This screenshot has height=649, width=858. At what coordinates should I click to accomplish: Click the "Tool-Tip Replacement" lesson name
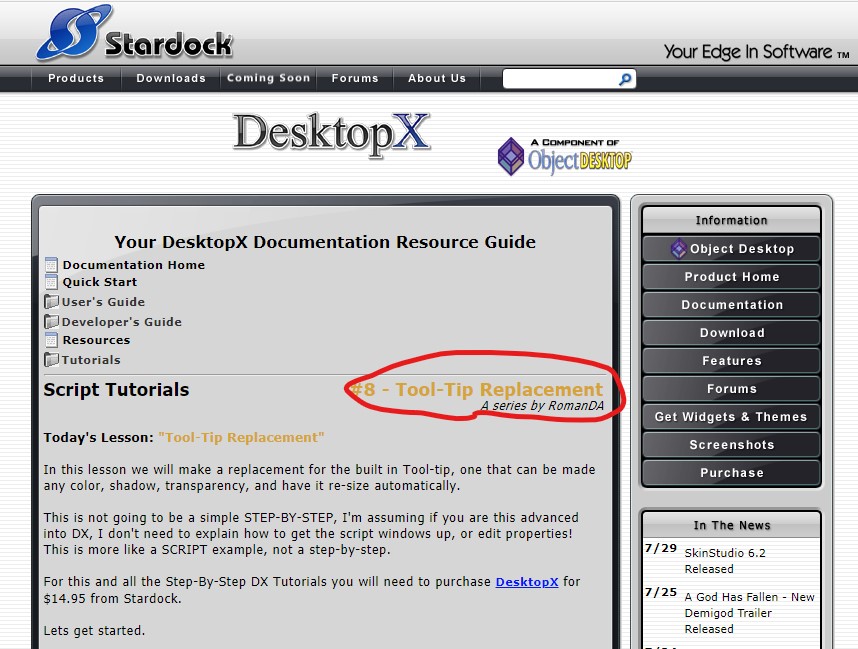pyautogui.click(x=241, y=437)
